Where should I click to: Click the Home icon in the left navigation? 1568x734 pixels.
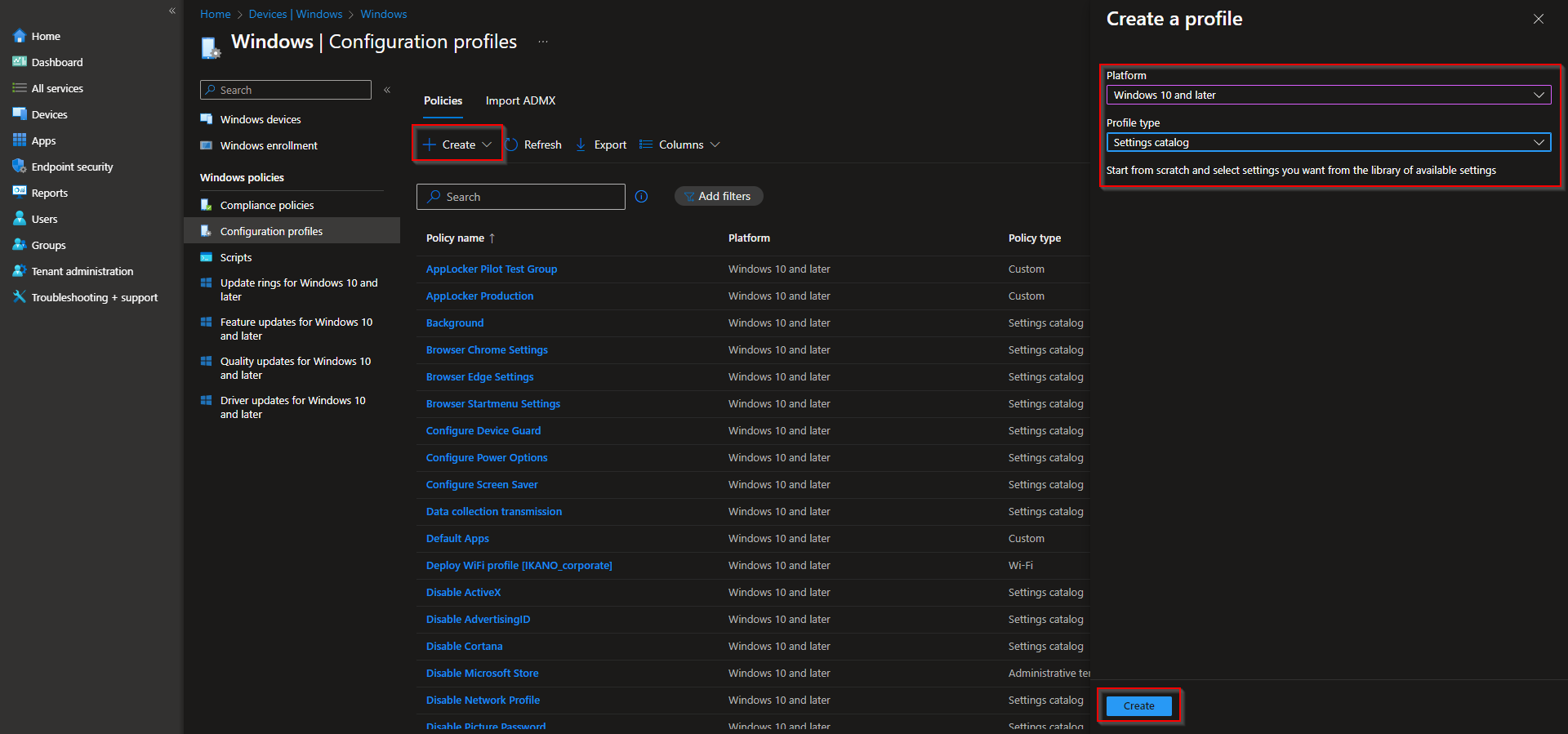pos(20,36)
